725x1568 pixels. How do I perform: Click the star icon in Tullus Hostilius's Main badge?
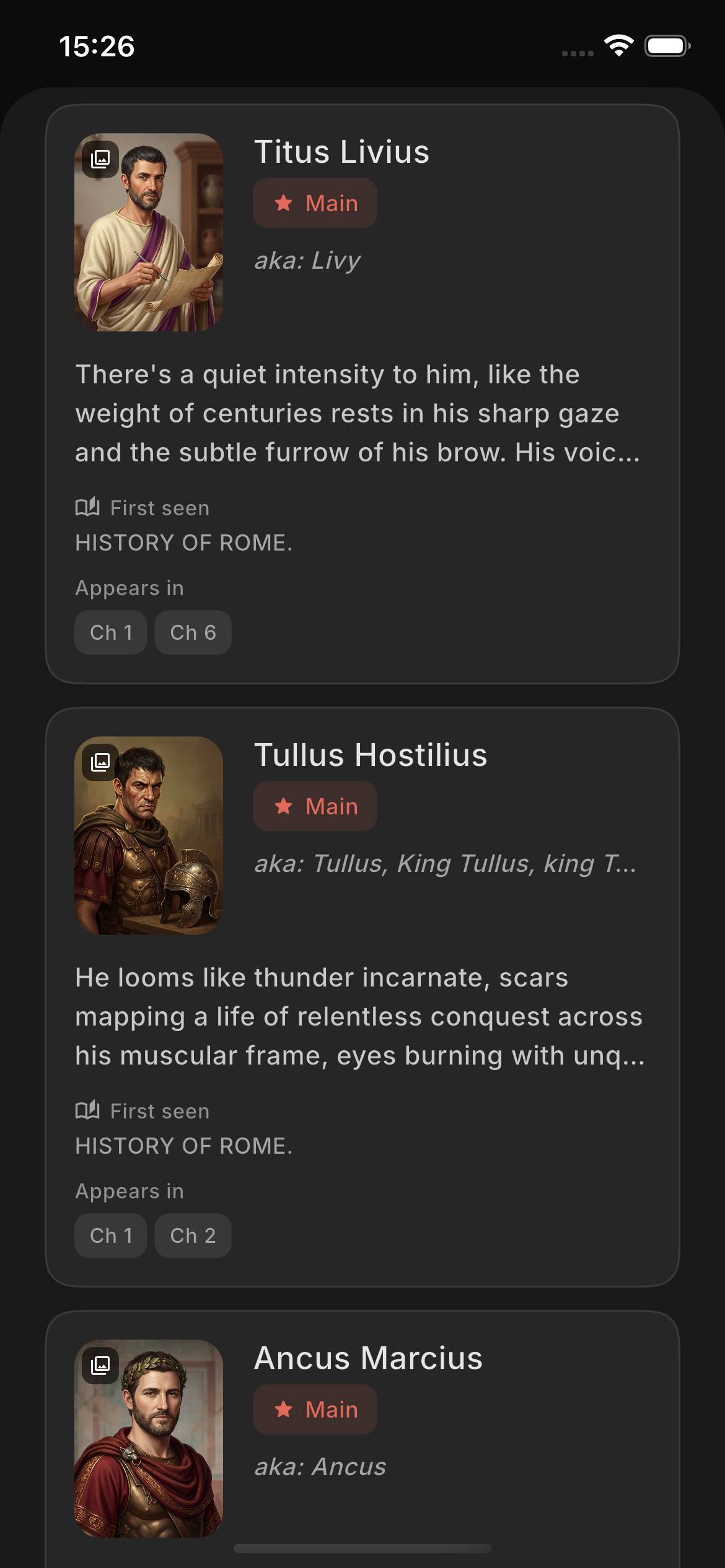(284, 806)
